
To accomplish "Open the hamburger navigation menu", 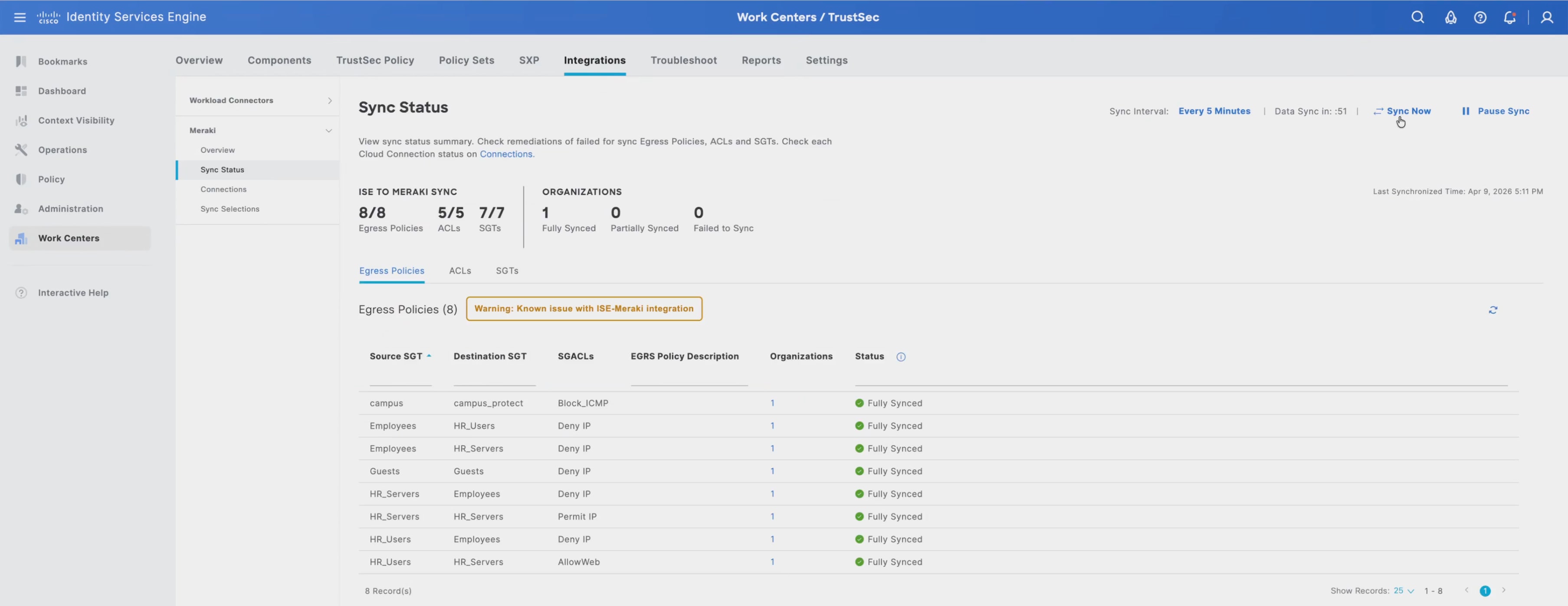I will pos(20,17).
